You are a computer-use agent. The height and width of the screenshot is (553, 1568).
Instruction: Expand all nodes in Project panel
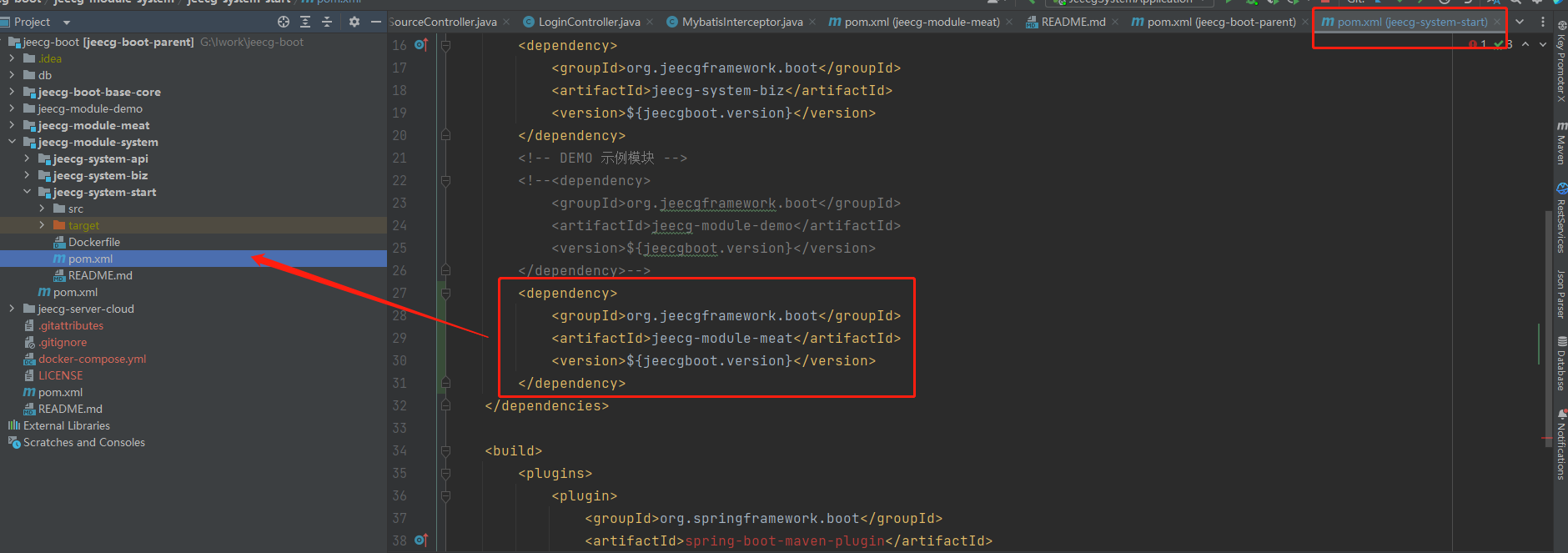(x=305, y=22)
